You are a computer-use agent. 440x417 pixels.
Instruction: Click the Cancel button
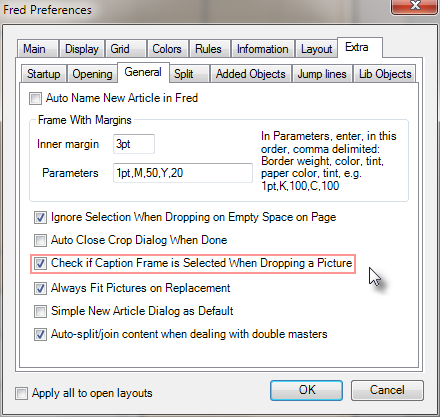387,390
